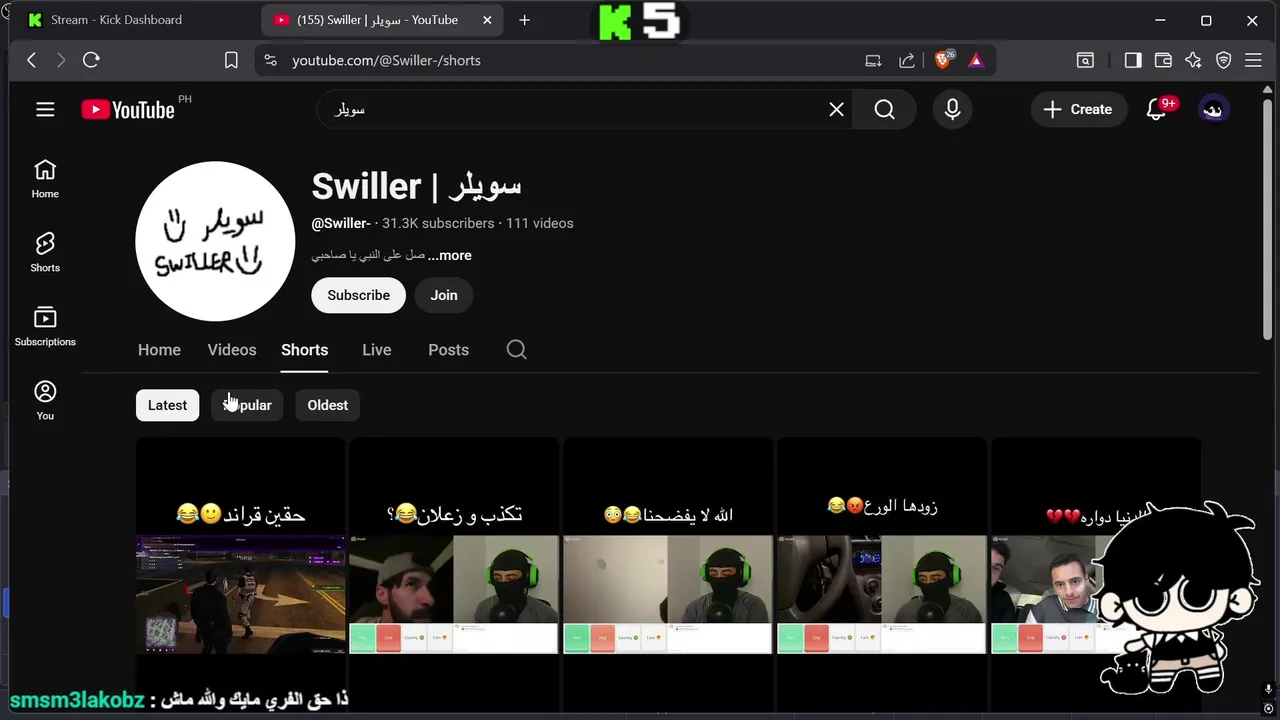The image size is (1280, 720).
Task: Click the 111 videos text
Action: click(x=540, y=223)
